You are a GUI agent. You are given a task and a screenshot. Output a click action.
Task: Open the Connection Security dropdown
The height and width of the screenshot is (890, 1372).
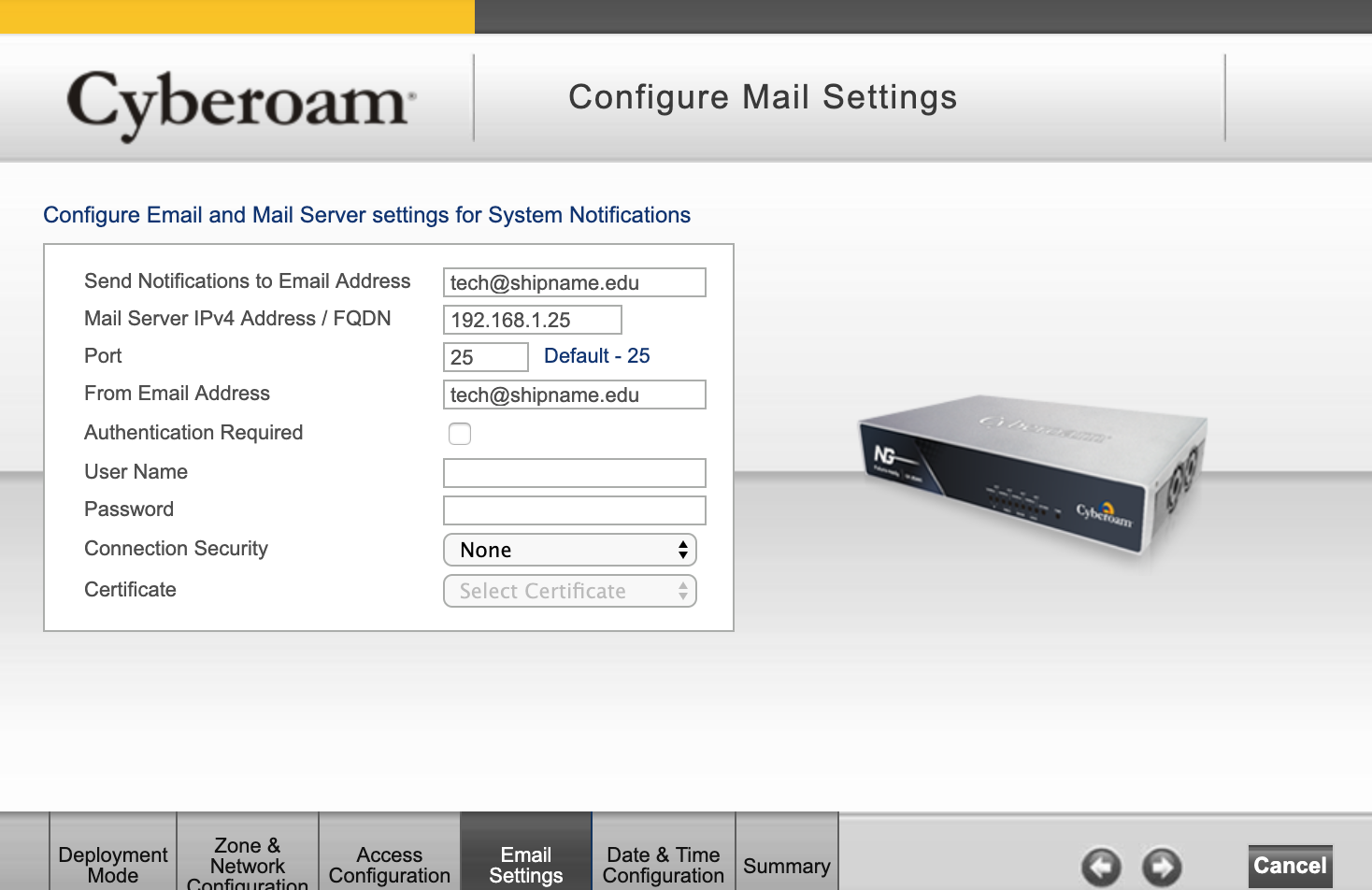(570, 550)
